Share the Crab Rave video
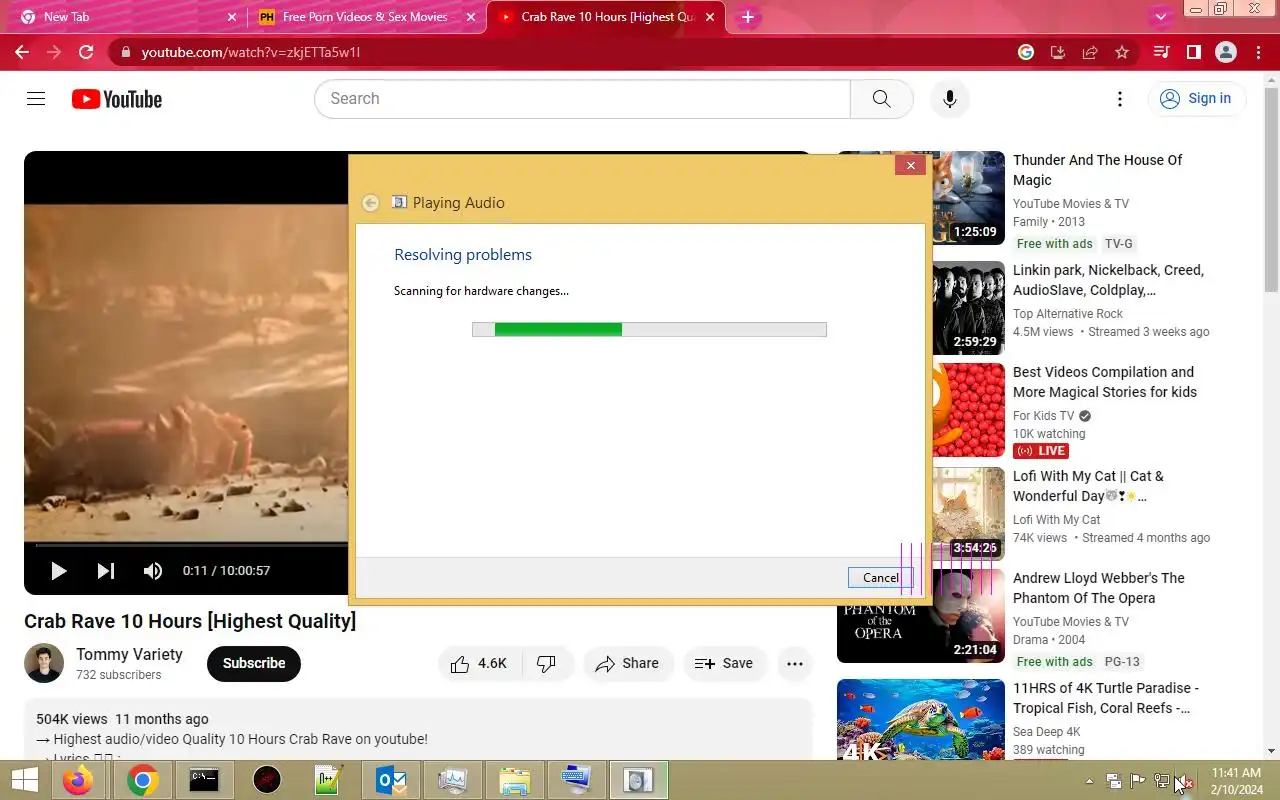Viewport: 1280px width, 800px height. coord(628,663)
